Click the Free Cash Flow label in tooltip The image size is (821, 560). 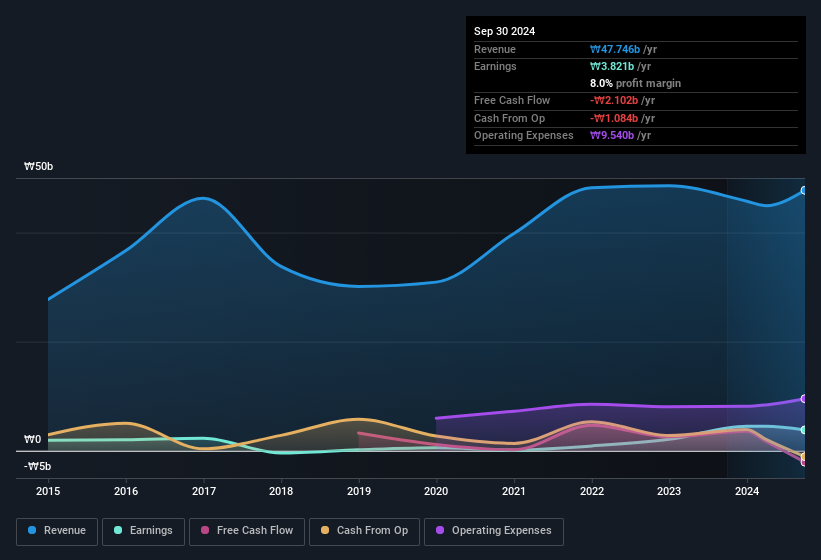click(x=512, y=100)
